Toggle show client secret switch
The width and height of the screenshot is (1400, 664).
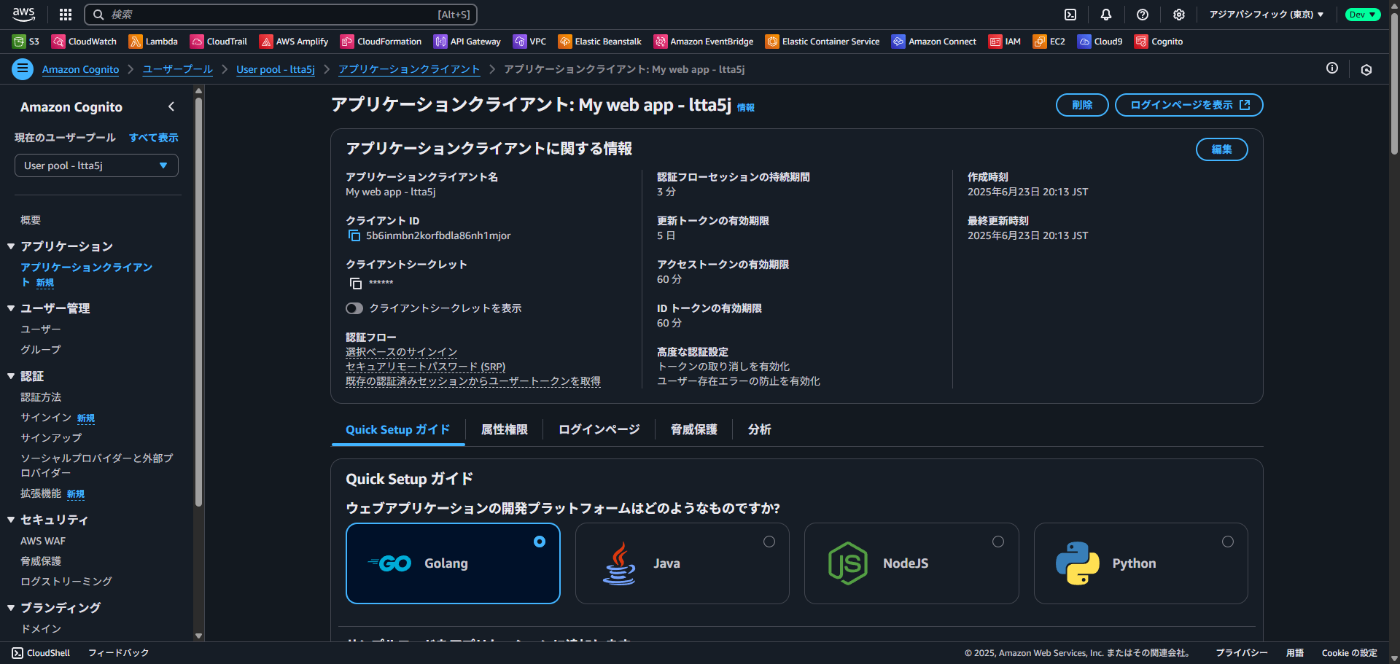point(354,308)
